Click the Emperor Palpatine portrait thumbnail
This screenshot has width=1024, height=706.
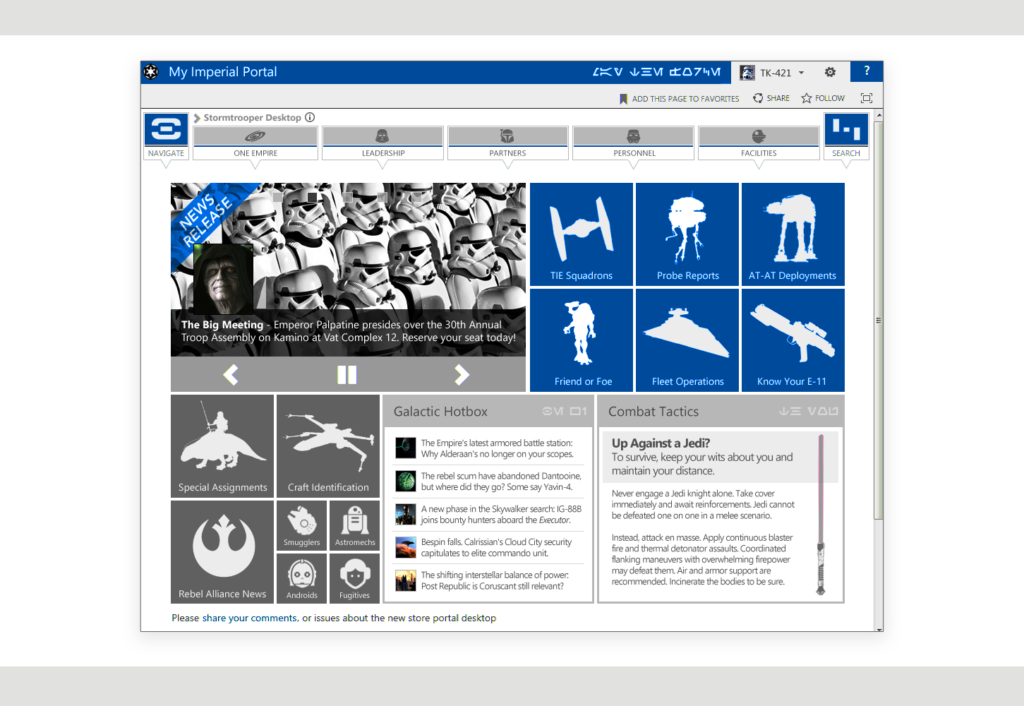click(223, 278)
